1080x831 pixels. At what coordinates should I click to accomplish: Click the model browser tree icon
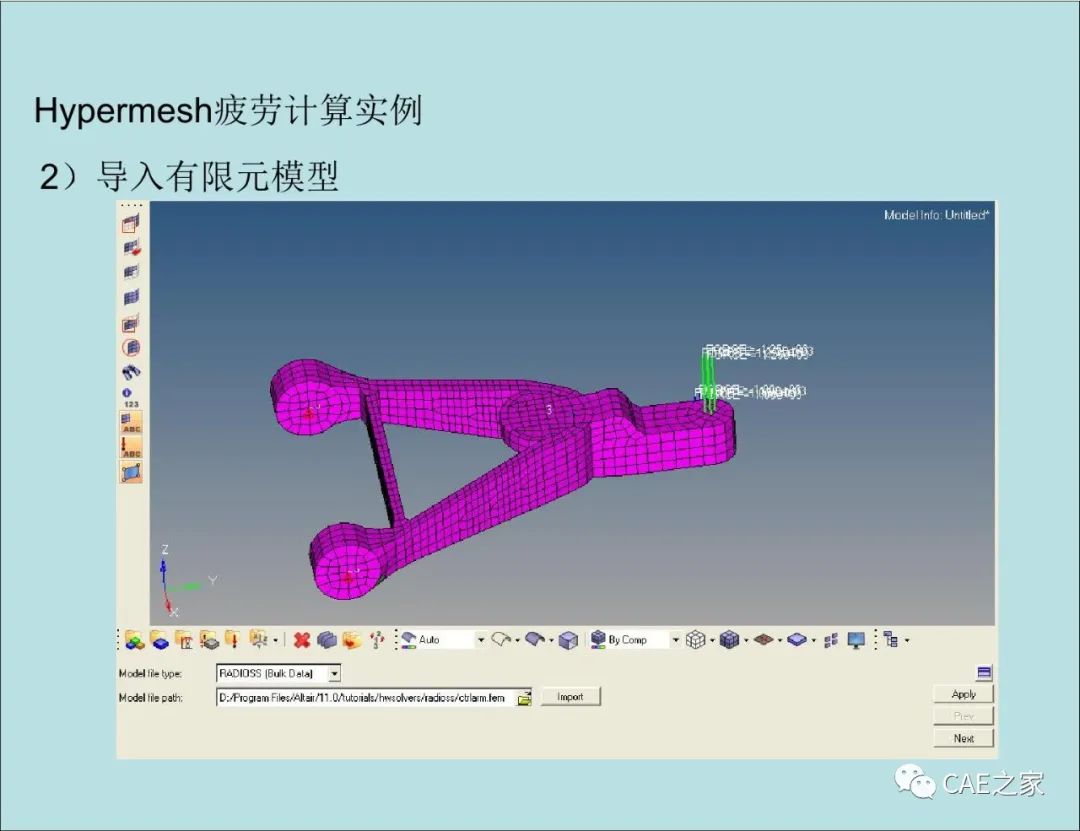[891, 640]
